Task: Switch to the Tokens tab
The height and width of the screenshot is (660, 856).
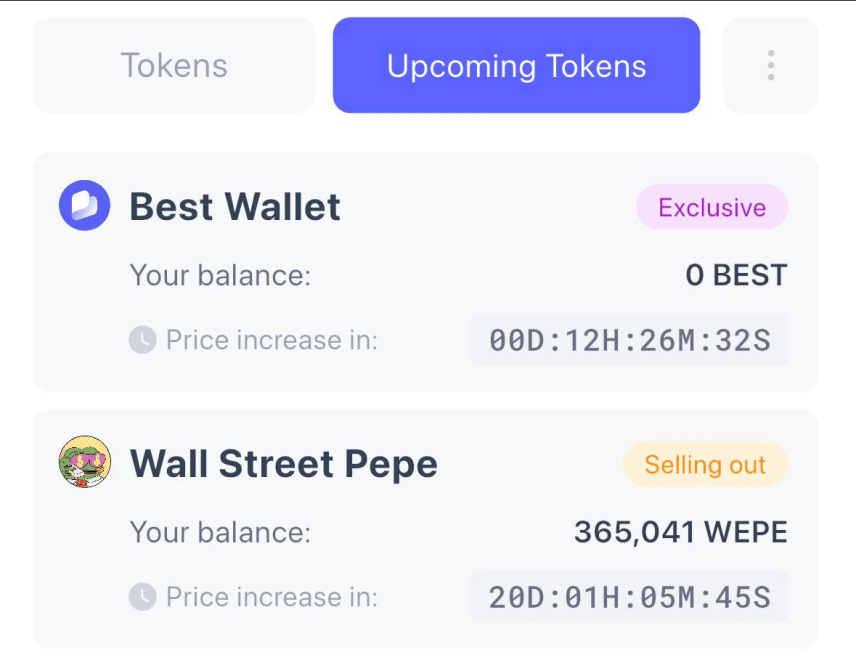Action: coord(174,66)
